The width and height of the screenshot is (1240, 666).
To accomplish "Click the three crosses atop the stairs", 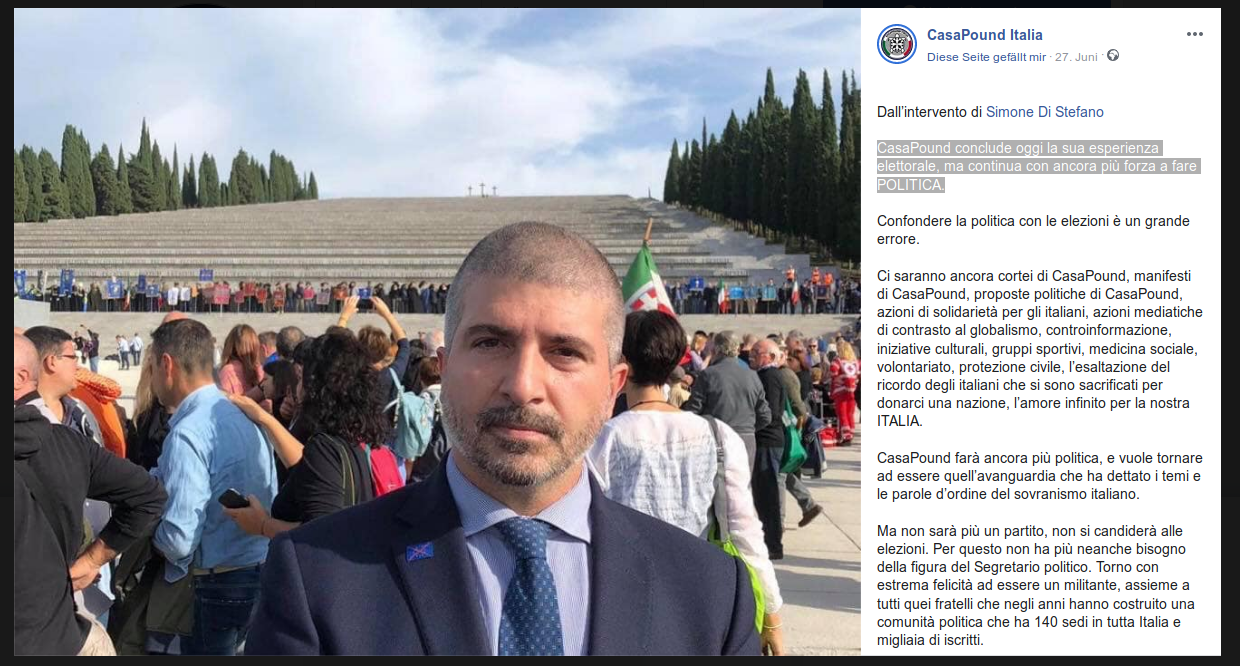I will click(482, 189).
